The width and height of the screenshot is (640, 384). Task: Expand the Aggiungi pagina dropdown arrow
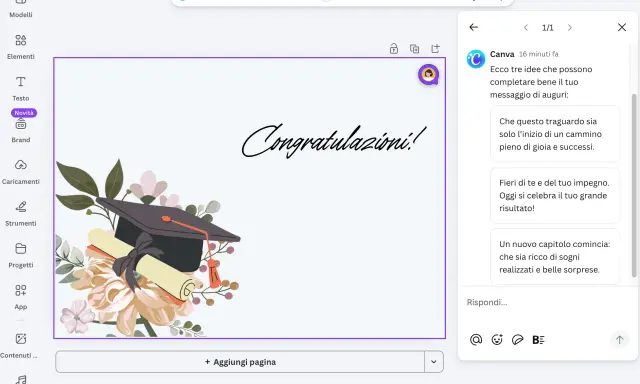coord(434,362)
